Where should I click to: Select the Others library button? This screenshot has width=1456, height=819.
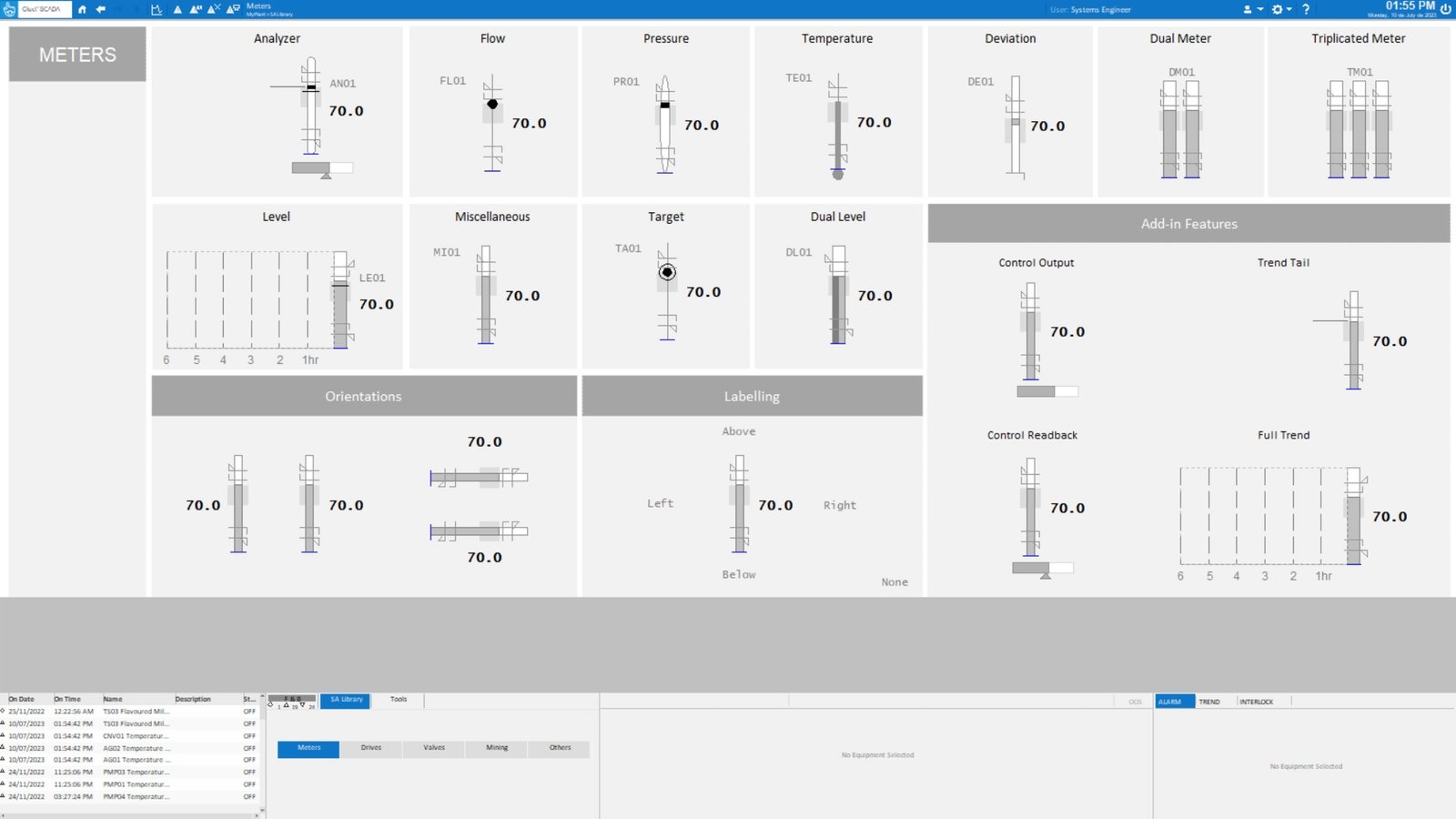[560, 749]
